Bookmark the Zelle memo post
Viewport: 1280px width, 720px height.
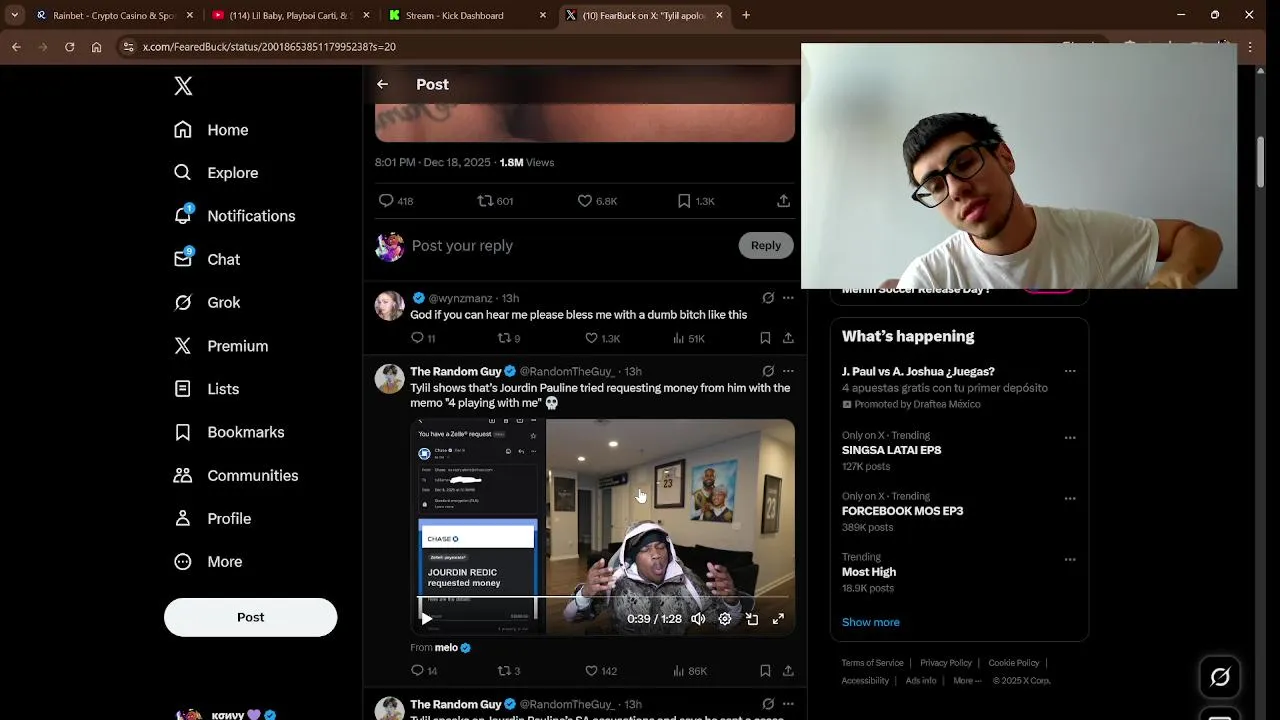[x=765, y=671]
